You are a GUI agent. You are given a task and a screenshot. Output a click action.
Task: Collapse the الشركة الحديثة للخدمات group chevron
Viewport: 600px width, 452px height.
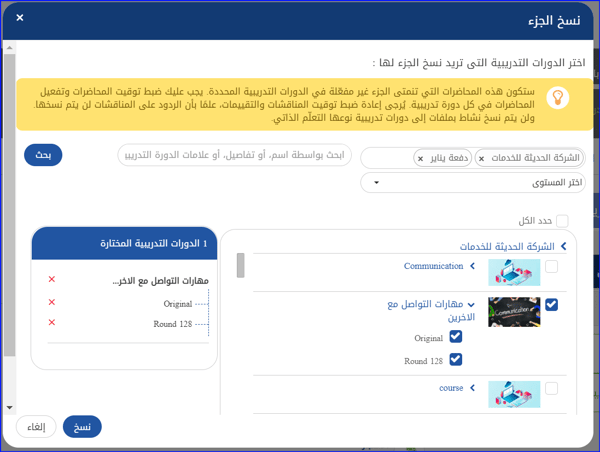[563, 246]
